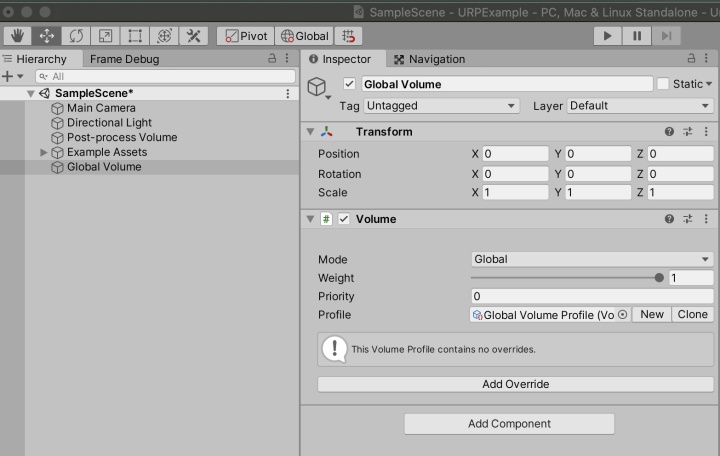This screenshot has height=456, width=720.
Task: Select the Transform tool
Action: click(164, 36)
